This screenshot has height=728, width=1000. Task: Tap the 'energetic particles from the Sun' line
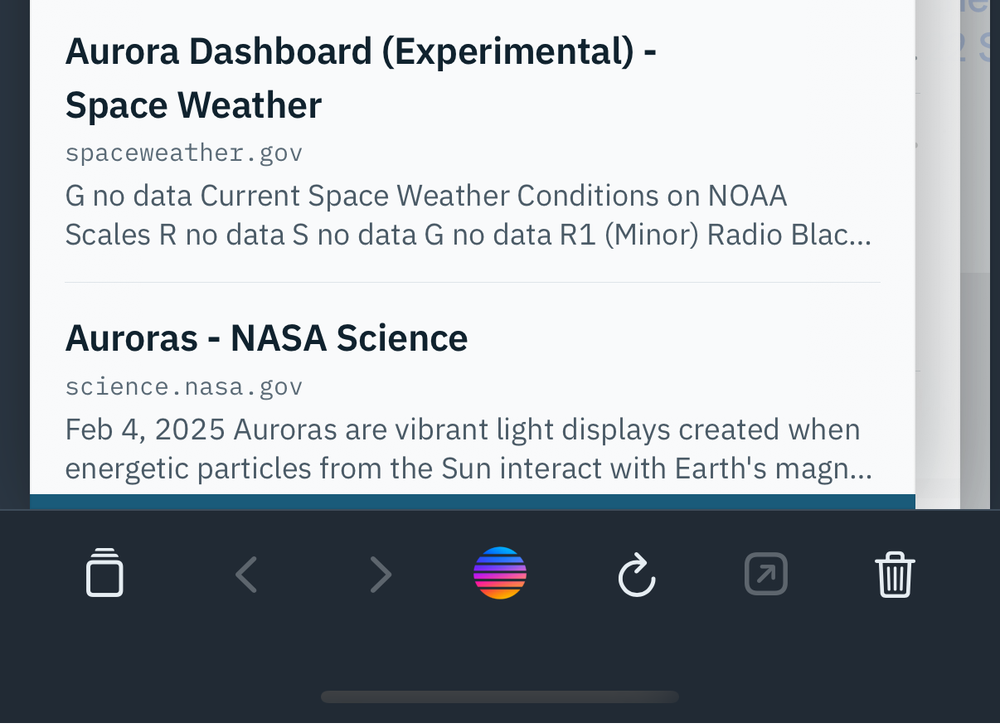coord(469,469)
